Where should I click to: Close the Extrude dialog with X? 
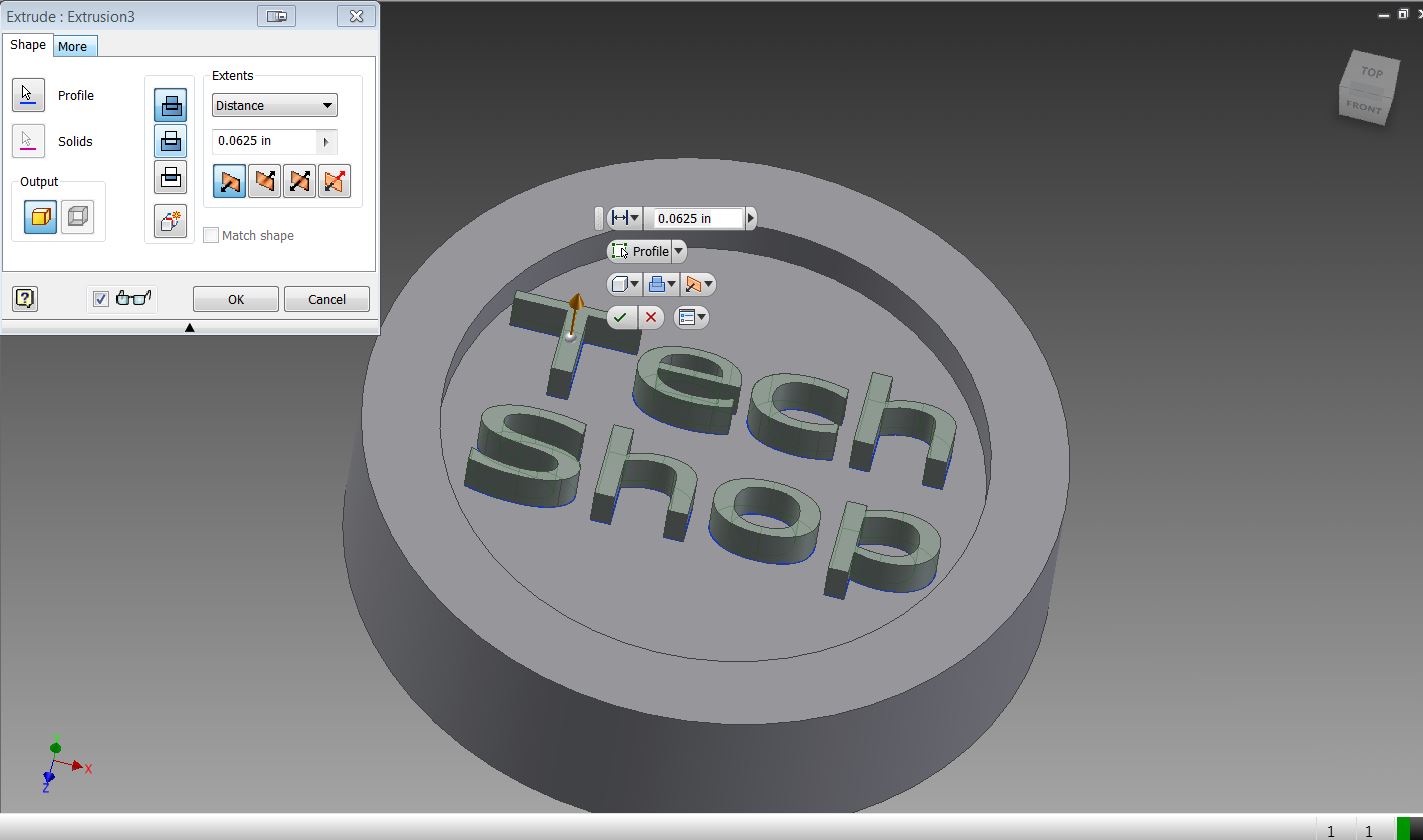(356, 16)
